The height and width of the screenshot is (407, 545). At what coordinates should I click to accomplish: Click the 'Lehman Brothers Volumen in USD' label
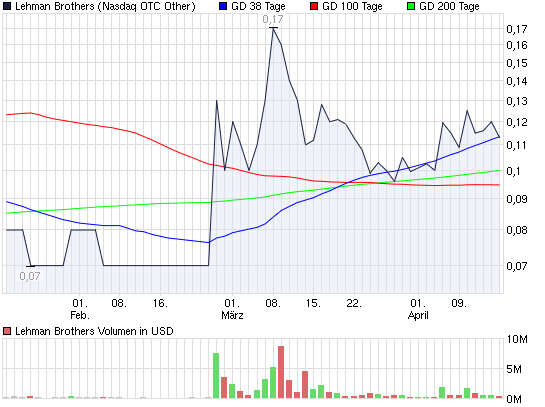tap(94, 331)
